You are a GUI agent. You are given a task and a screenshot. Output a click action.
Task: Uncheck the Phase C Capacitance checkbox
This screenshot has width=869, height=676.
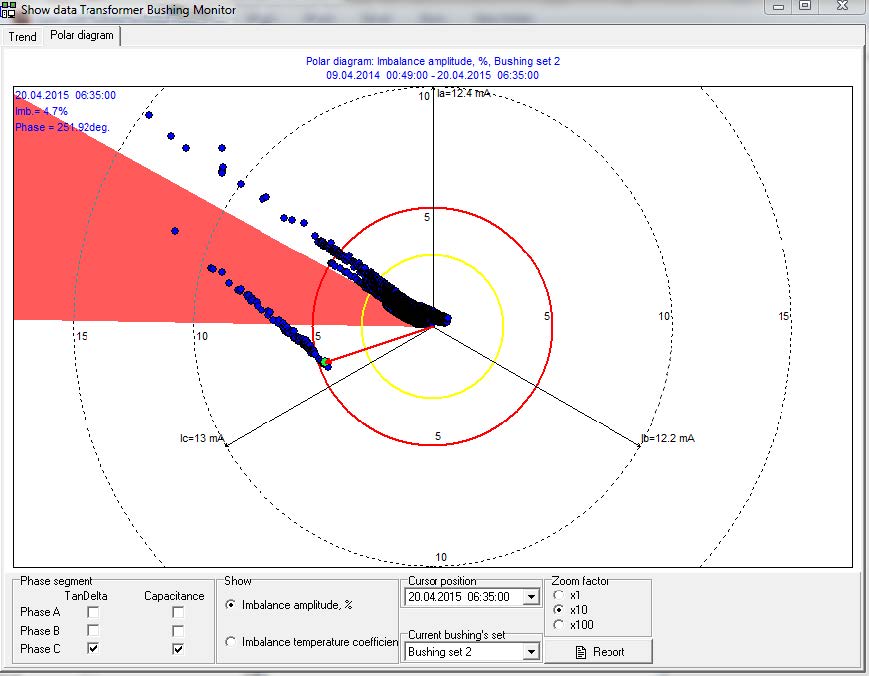pyautogui.click(x=178, y=648)
